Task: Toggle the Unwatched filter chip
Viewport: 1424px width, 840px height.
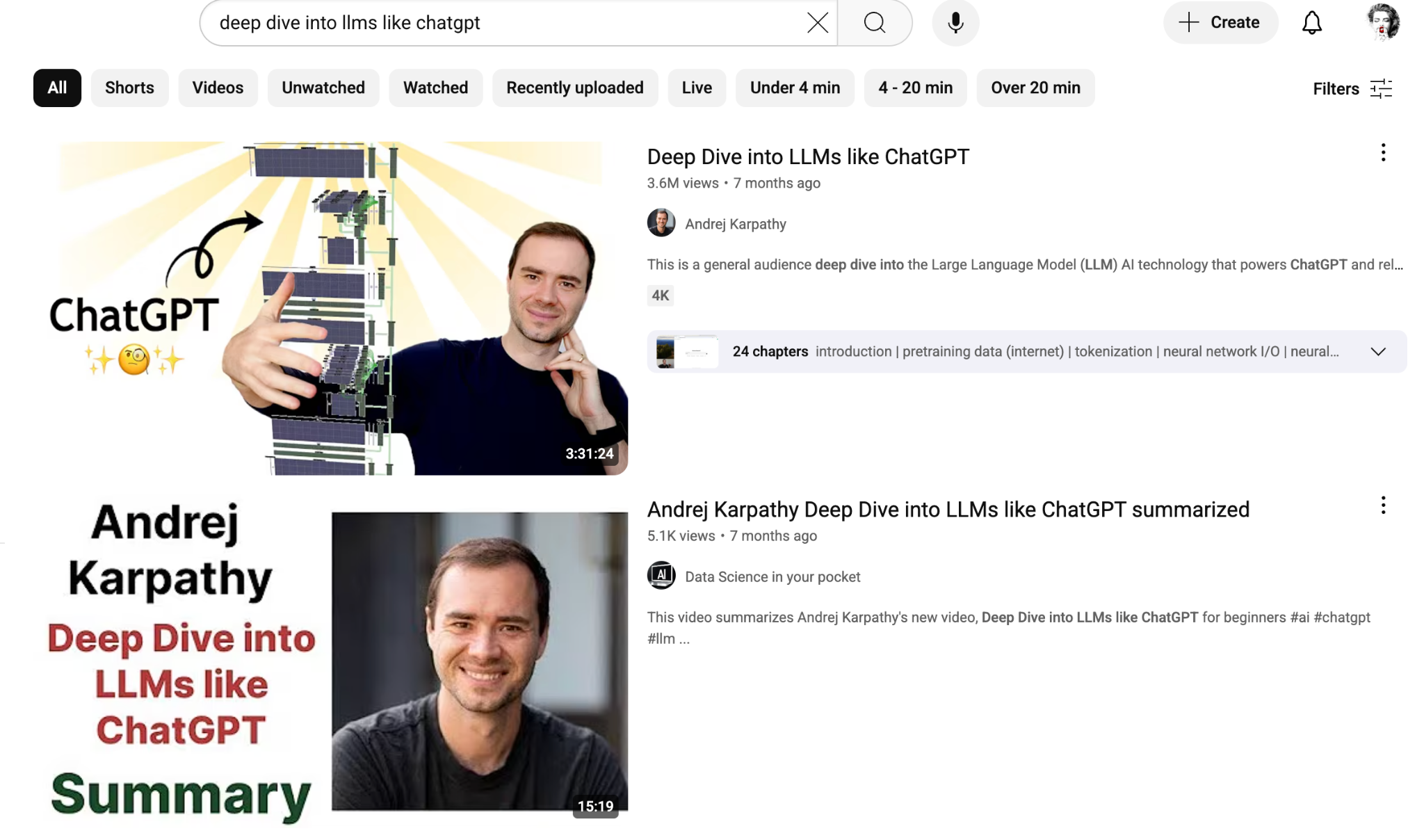Action: 323,88
